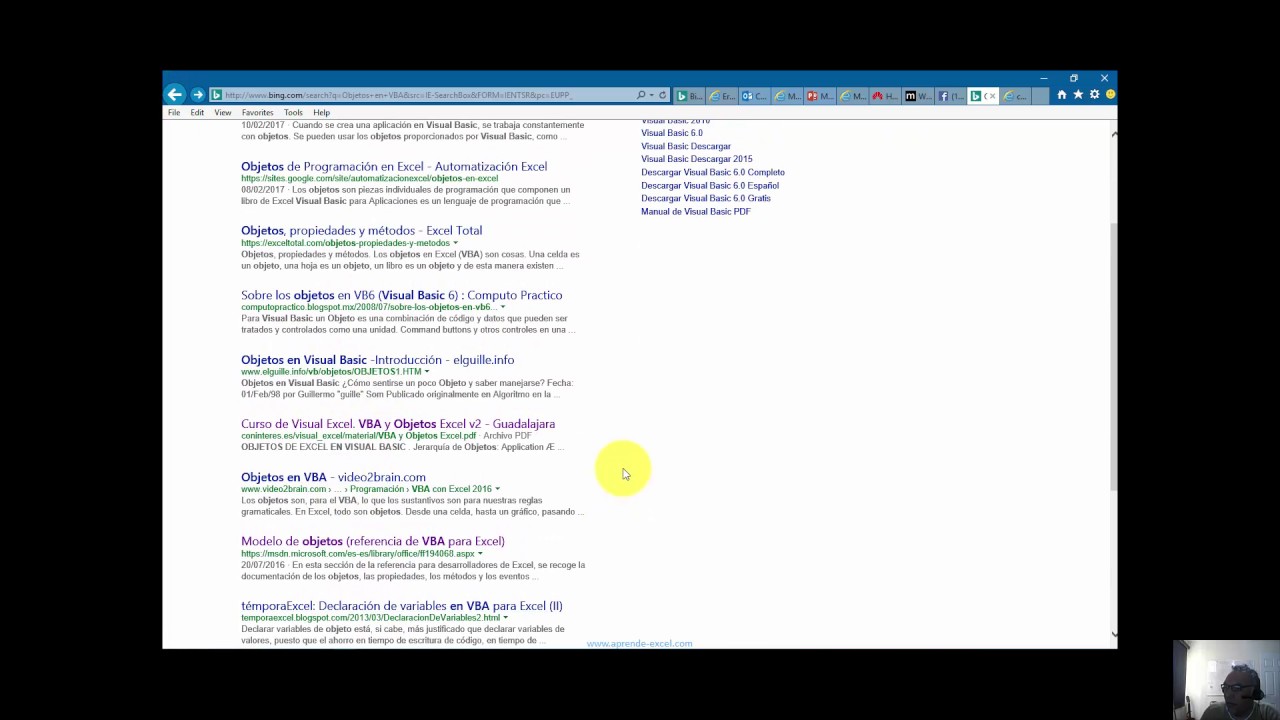Click the sites.google.com automatizacionexcel green URL

pyautogui.click(x=369, y=178)
